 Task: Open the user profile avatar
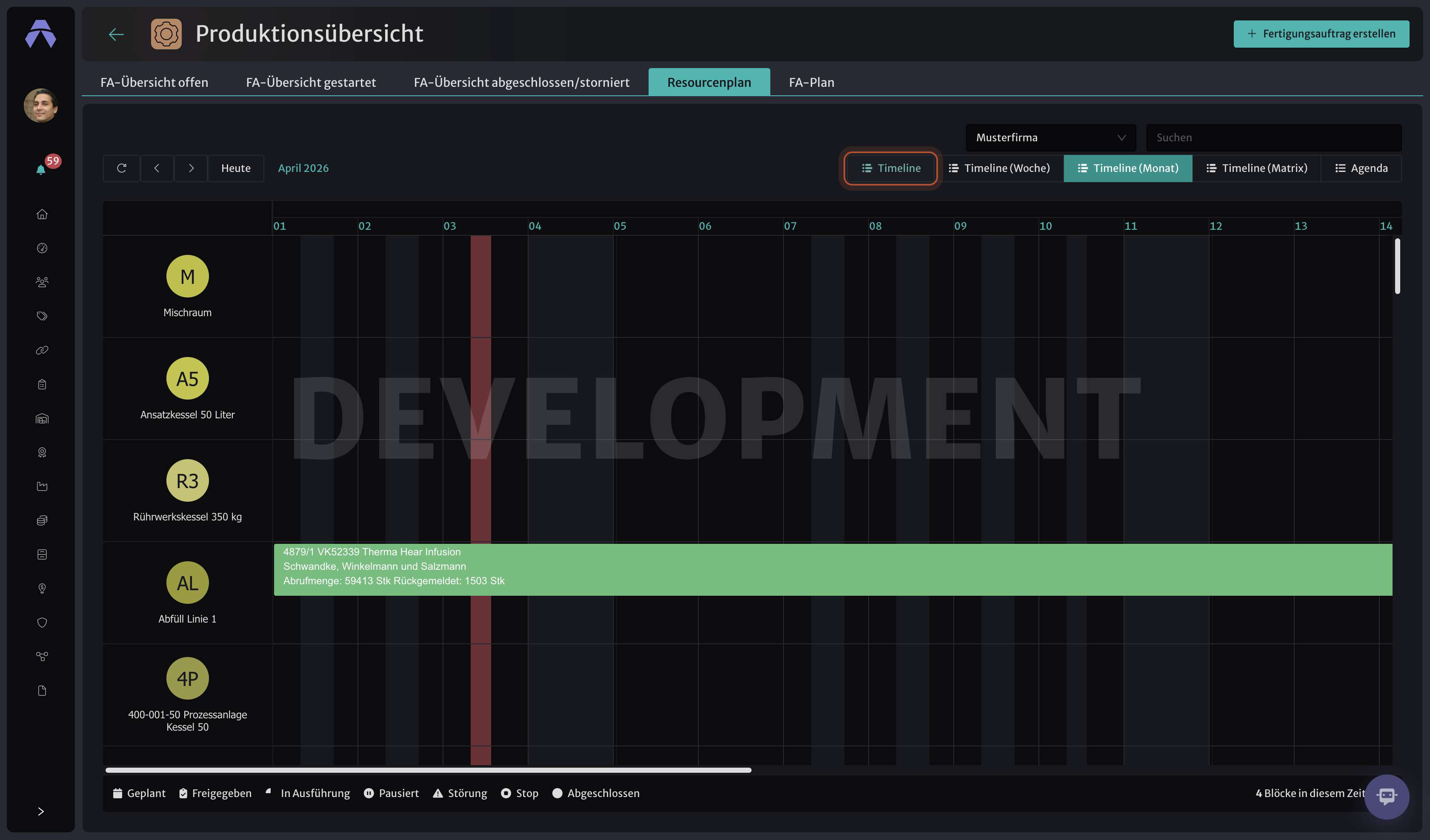(x=41, y=106)
